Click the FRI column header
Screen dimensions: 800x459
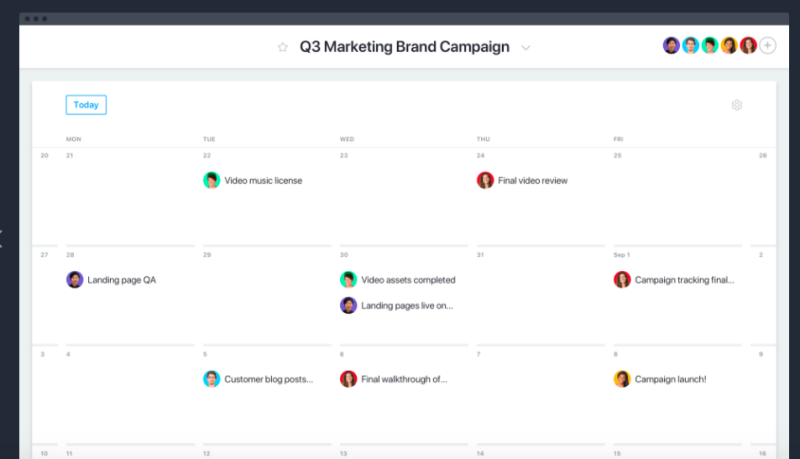(618, 139)
